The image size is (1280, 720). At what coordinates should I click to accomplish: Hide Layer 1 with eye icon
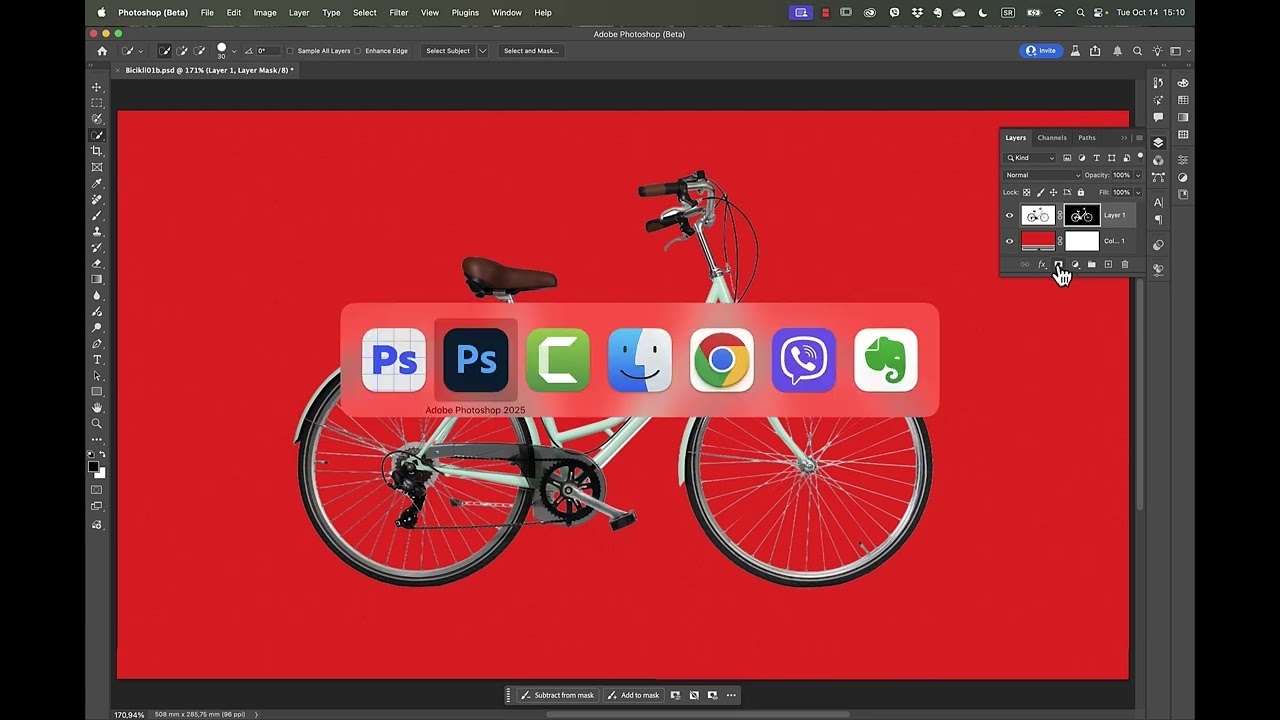(x=1009, y=215)
